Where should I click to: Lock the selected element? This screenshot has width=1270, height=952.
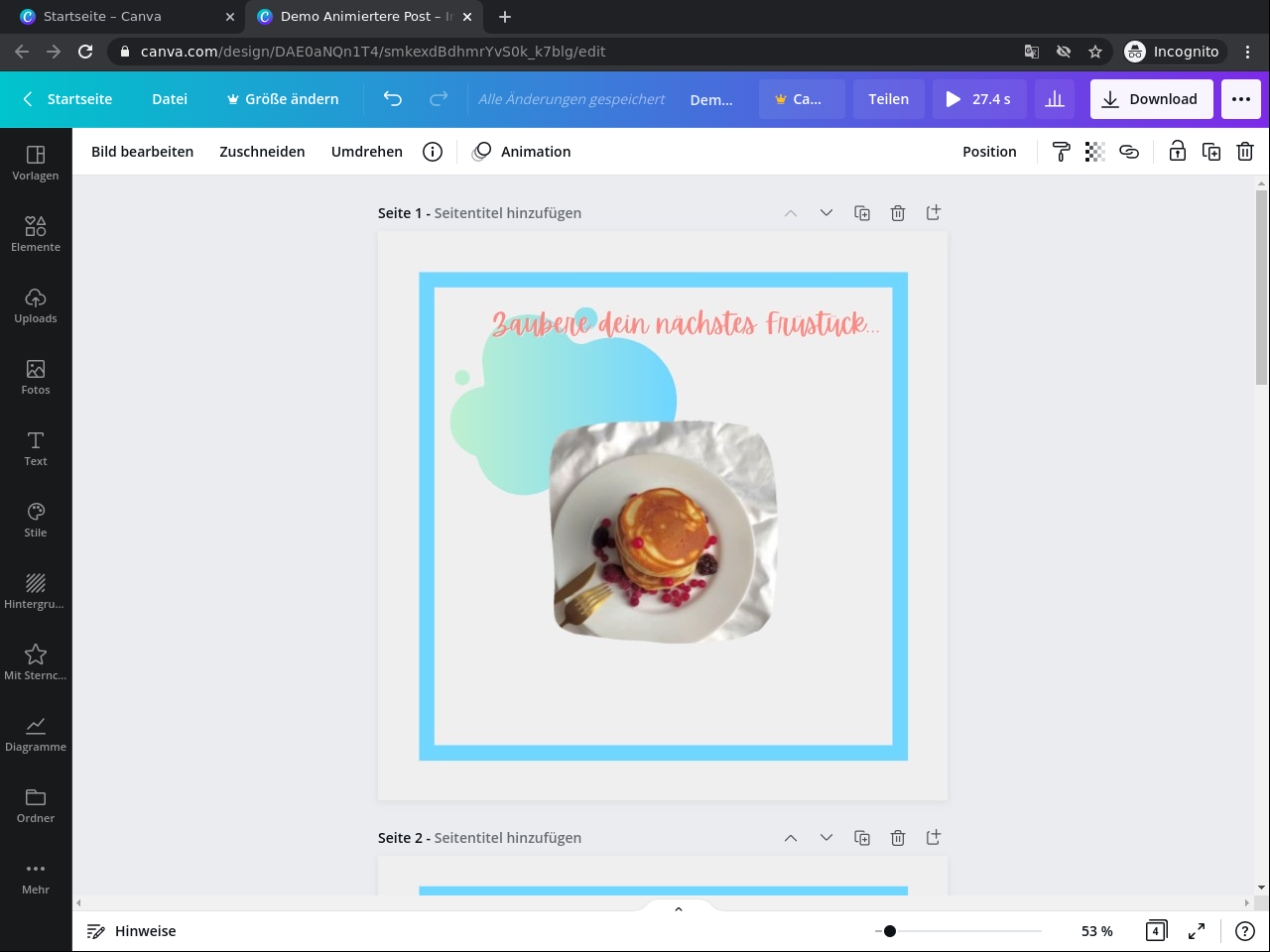1177,152
